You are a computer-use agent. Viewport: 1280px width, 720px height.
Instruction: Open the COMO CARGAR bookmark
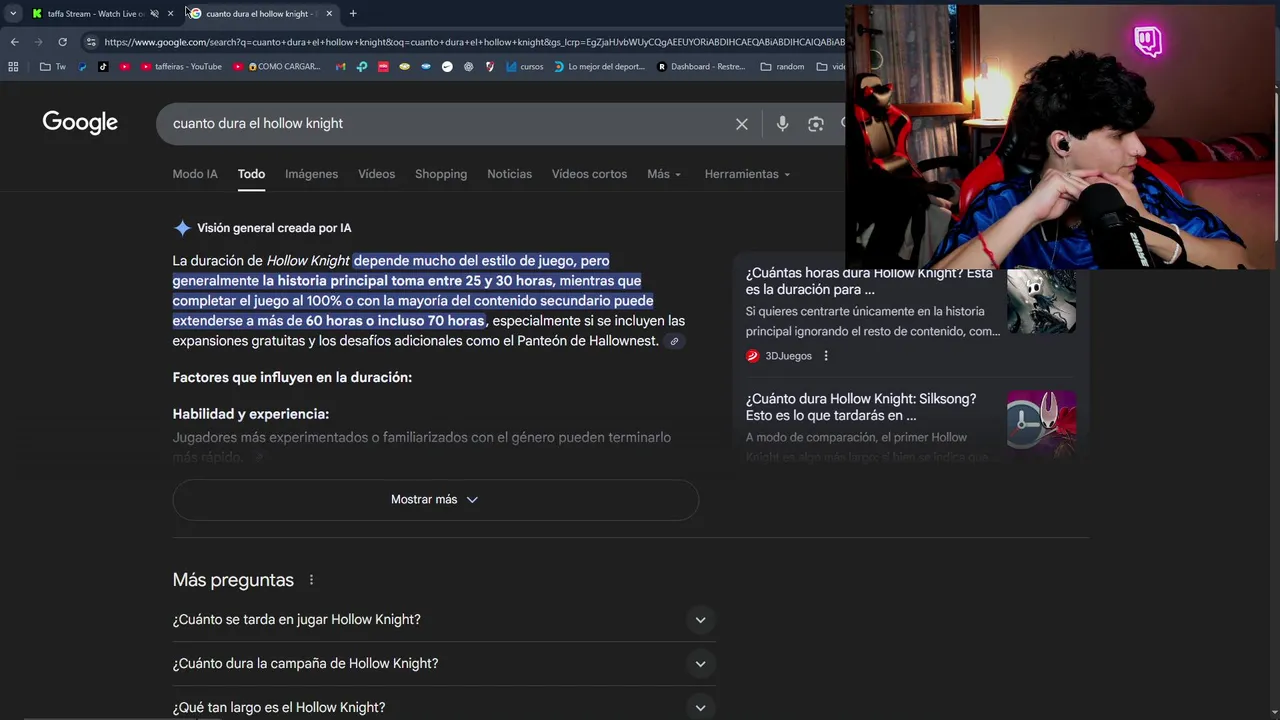[276, 67]
